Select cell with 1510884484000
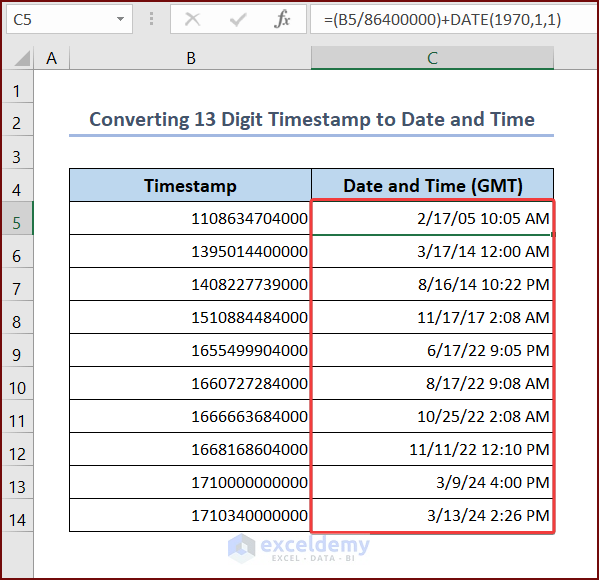Image resolution: width=599 pixels, height=580 pixels. (x=190, y=317)
